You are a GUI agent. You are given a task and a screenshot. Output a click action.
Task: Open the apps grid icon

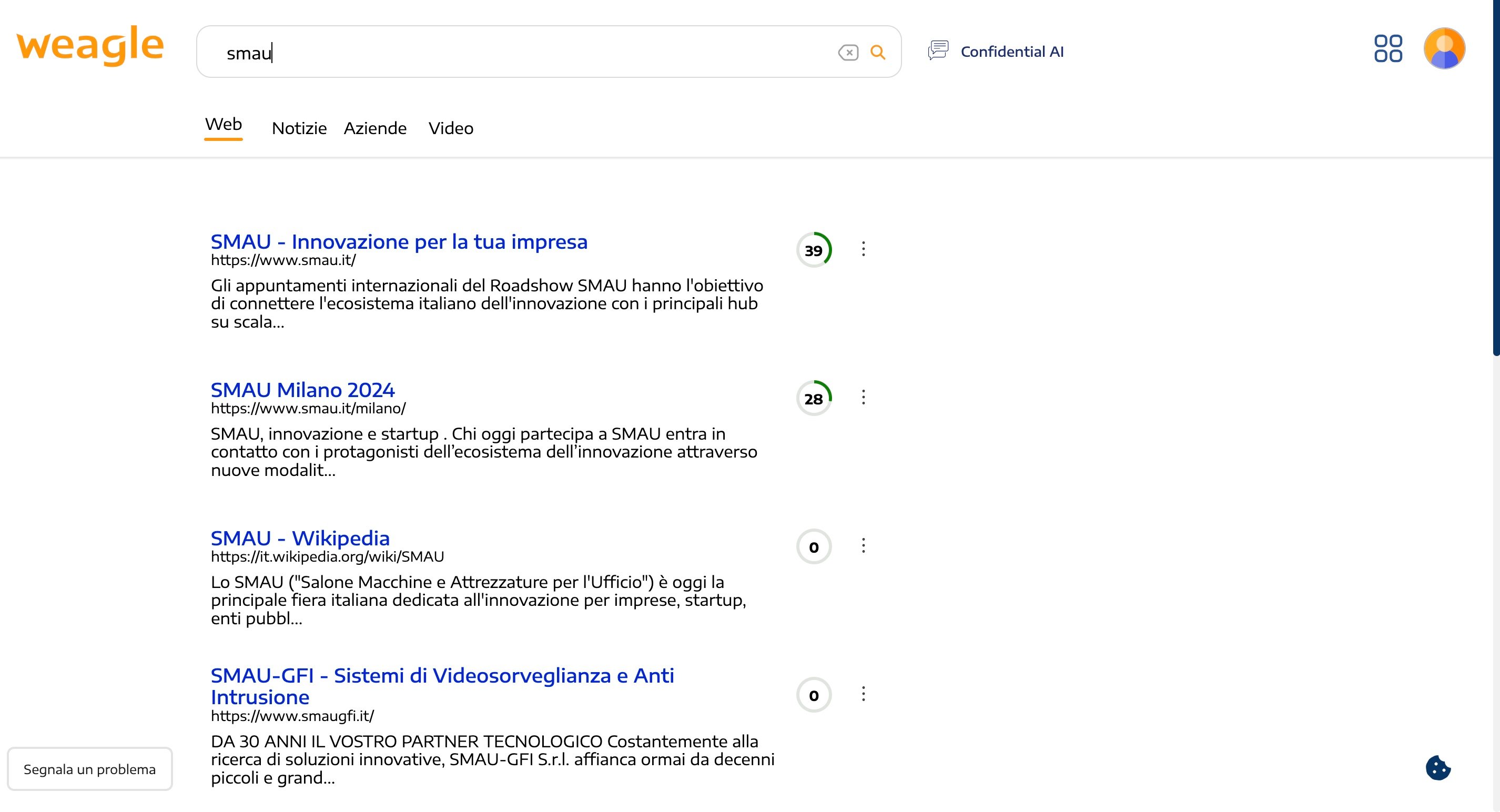[1388, 48]
